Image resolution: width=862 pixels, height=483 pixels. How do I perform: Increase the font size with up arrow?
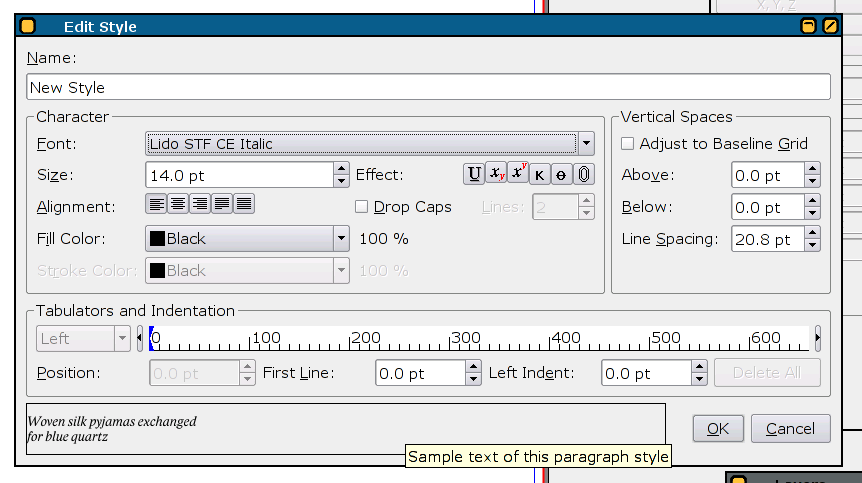click(x=341, y=168)
